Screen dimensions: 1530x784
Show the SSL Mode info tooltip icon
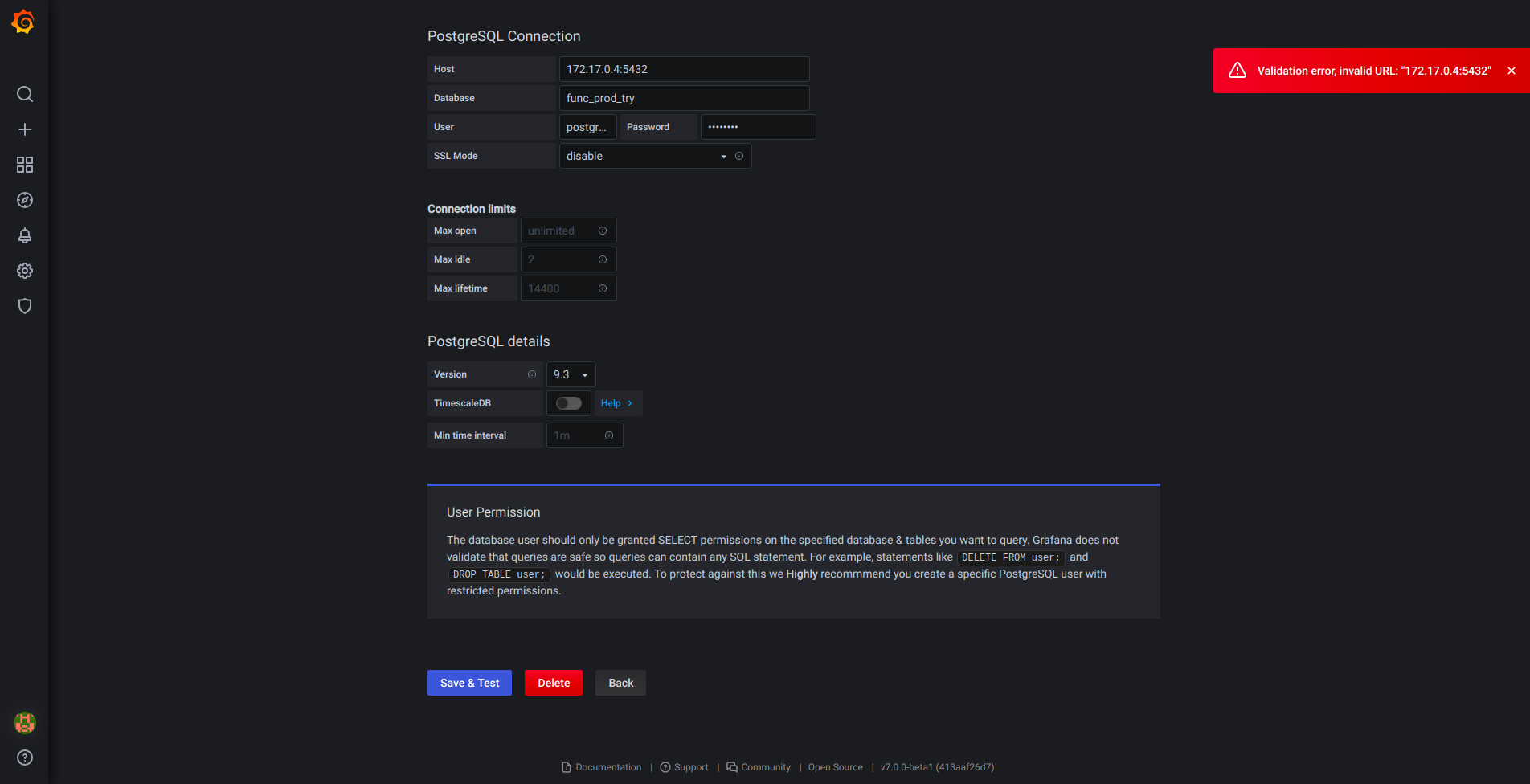pyautogui.click(x=739, y=156)
